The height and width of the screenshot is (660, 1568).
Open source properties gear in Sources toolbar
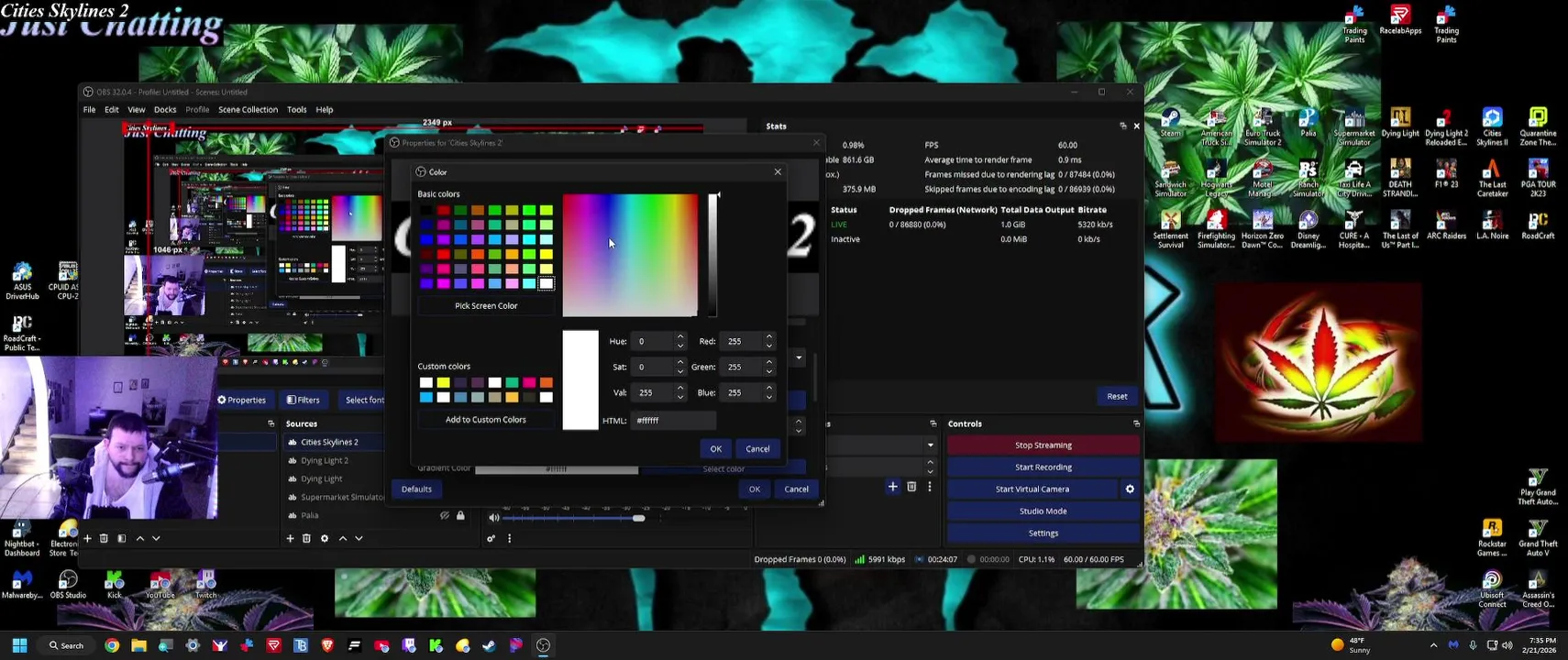[325, 538]
